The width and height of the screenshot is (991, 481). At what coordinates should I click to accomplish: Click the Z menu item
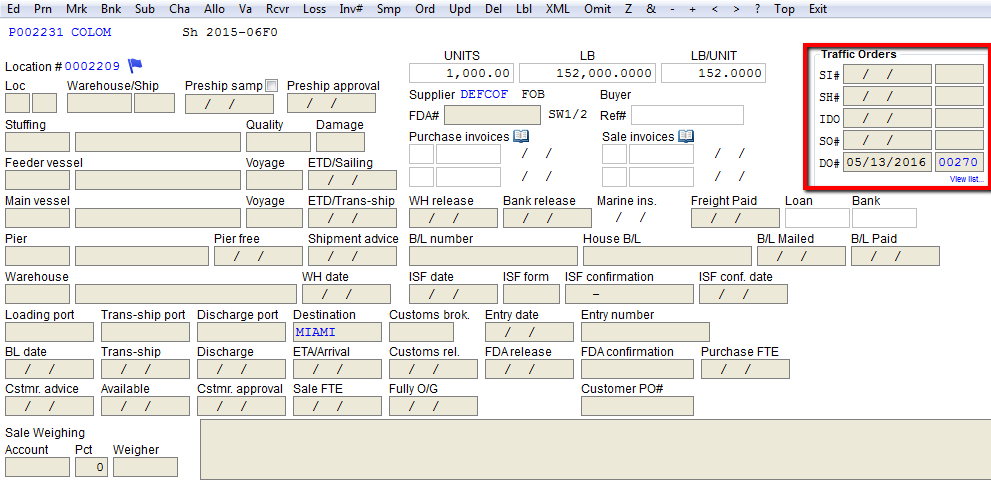[628, 9]
